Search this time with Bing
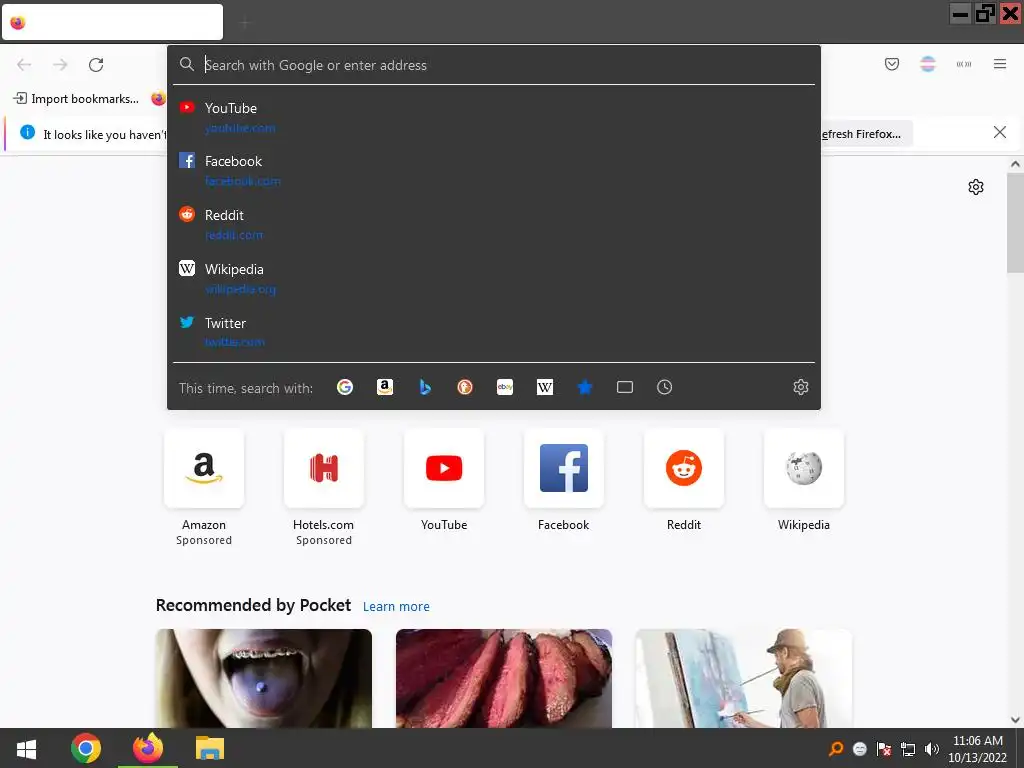Viewport: 1024px width, 768px height. pos(424,387)
